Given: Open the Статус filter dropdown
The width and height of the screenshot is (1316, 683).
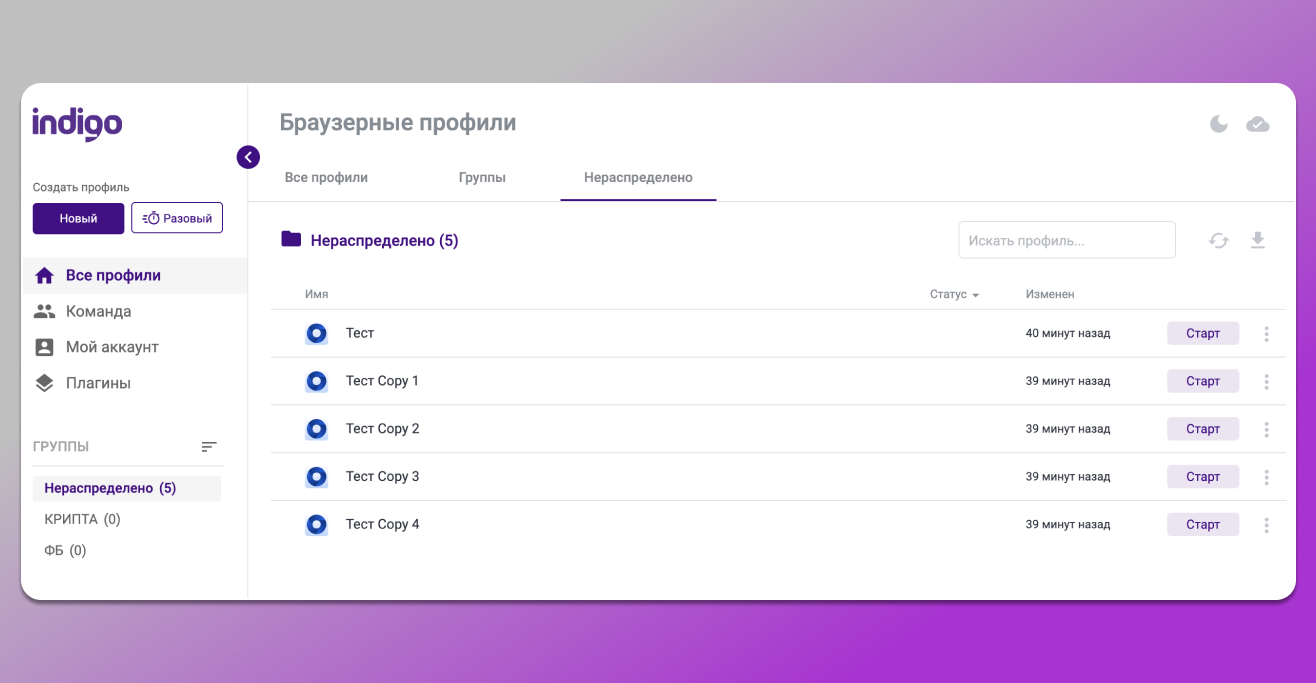Looking at the screenshot, I should click(952, 294).
